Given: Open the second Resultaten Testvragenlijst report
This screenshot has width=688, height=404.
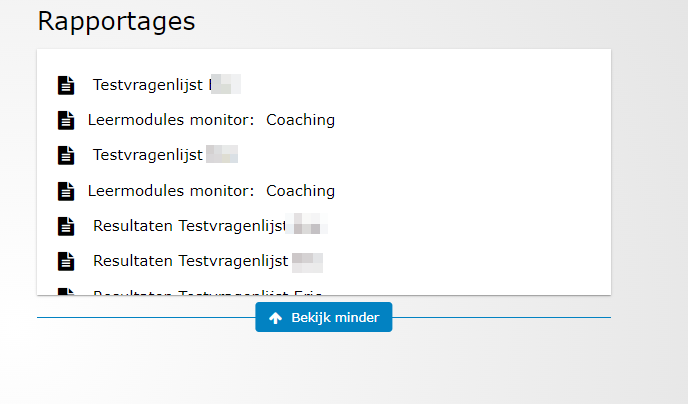Looking at the screenshot, I should coord(190,261).
